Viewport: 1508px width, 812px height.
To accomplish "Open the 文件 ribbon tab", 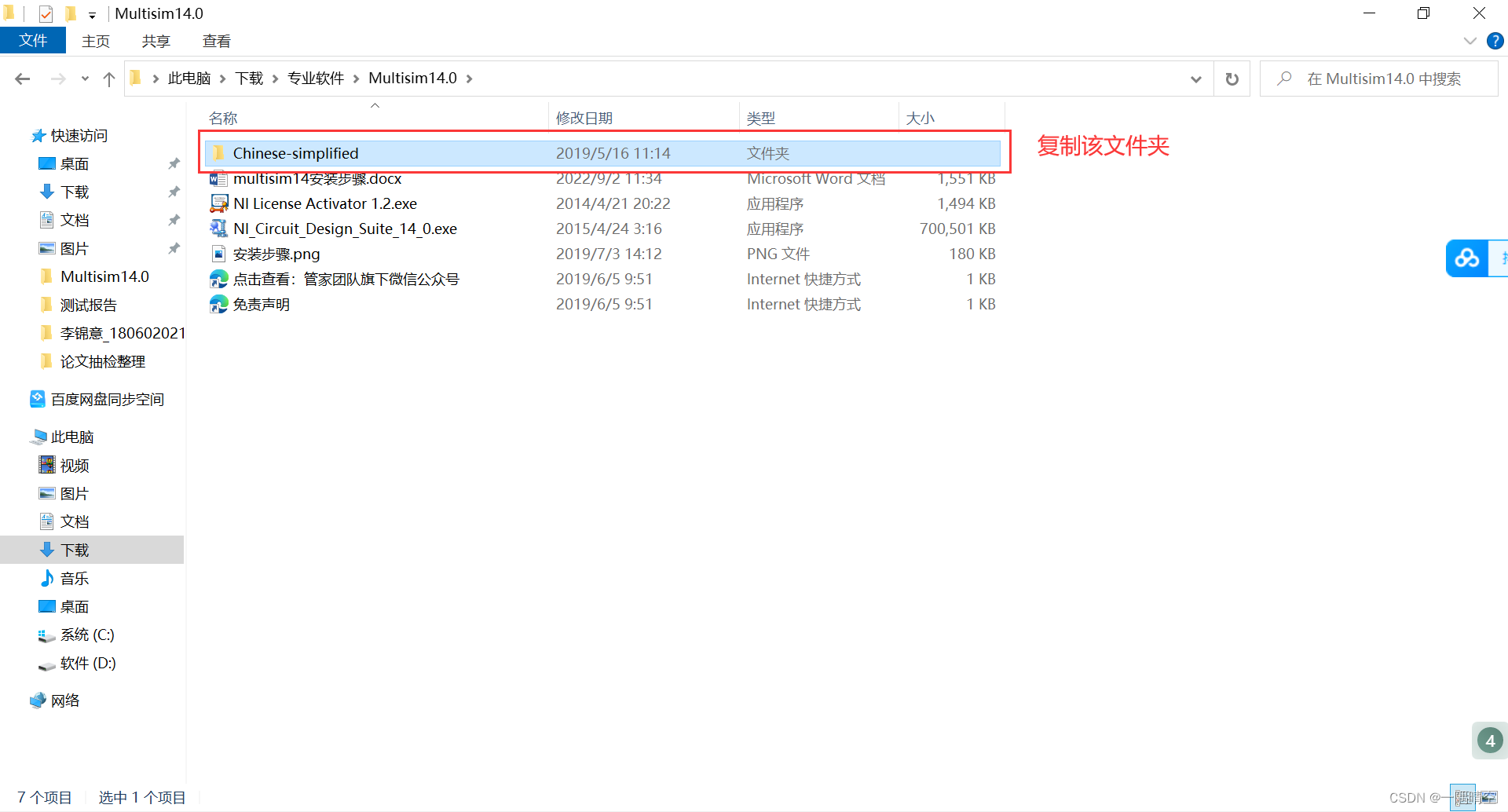I will coord(33,41).
